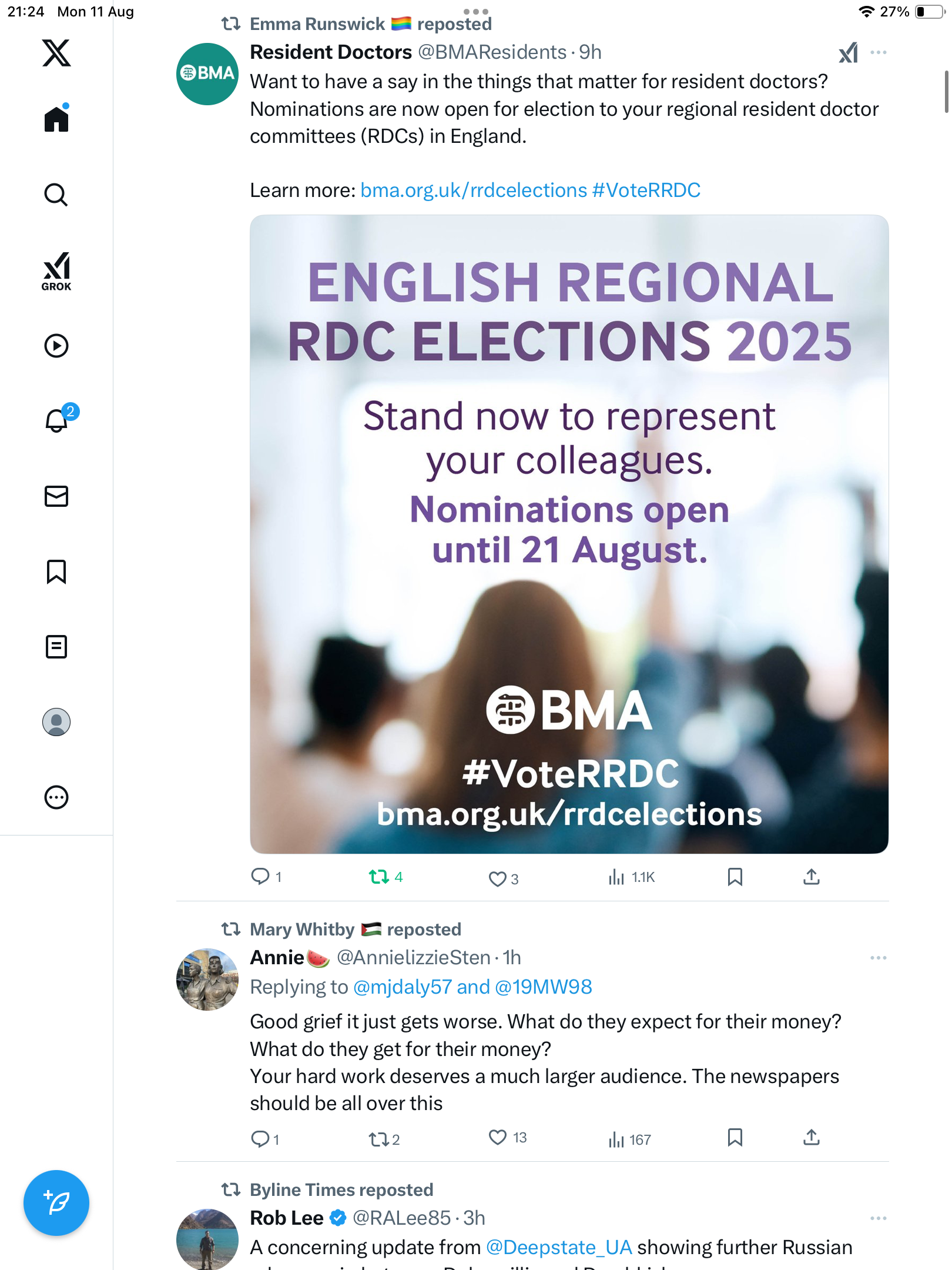Open more options on Resident Doctors post
This screenshot has height=1270, width=952.
[x=879, y=53]
